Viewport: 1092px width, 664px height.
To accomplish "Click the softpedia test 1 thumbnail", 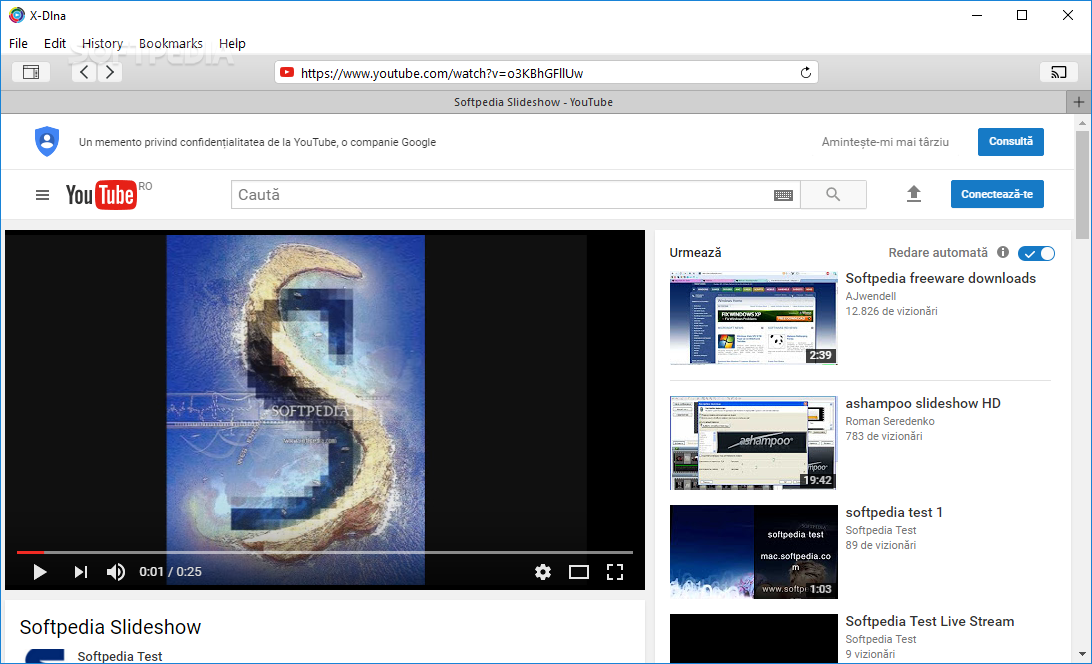I will pos(754,552).
